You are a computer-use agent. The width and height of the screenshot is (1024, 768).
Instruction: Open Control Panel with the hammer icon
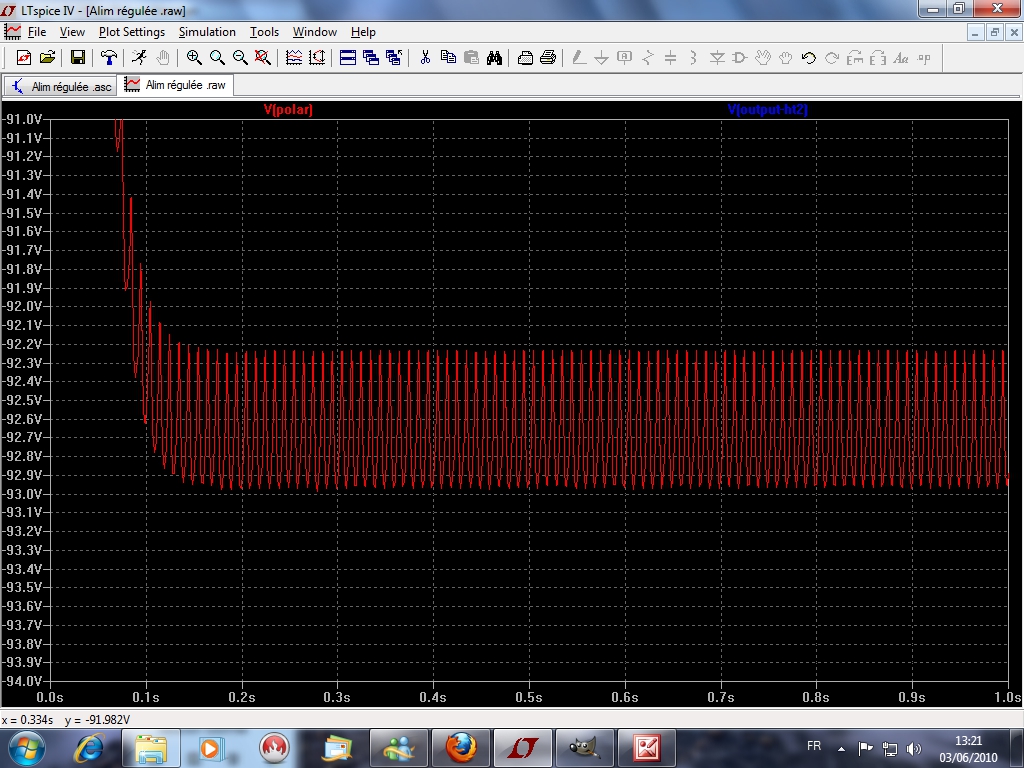coord(109,57)
